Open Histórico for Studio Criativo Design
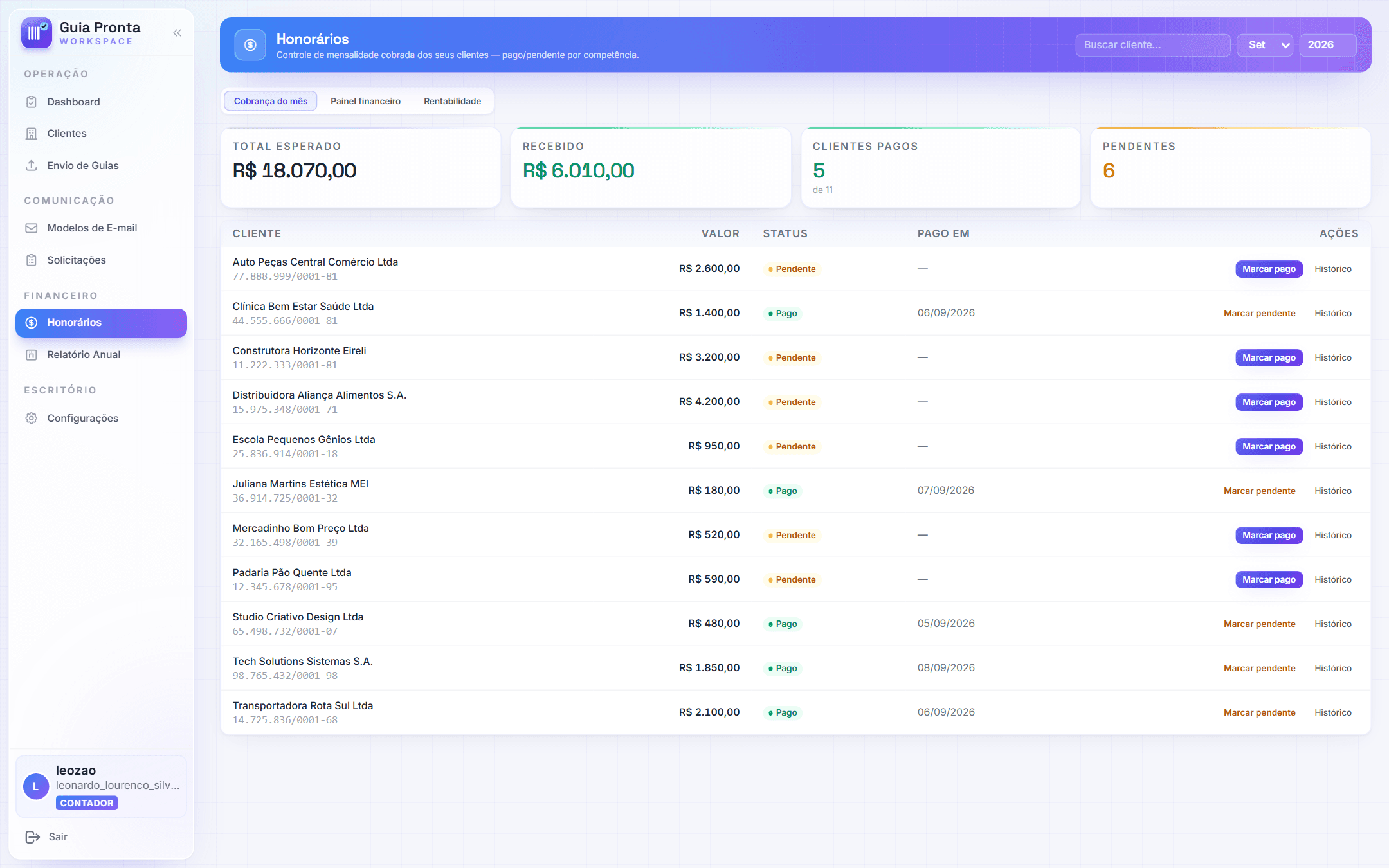This screenshot has width=1389, height=868. point(1332,624)
